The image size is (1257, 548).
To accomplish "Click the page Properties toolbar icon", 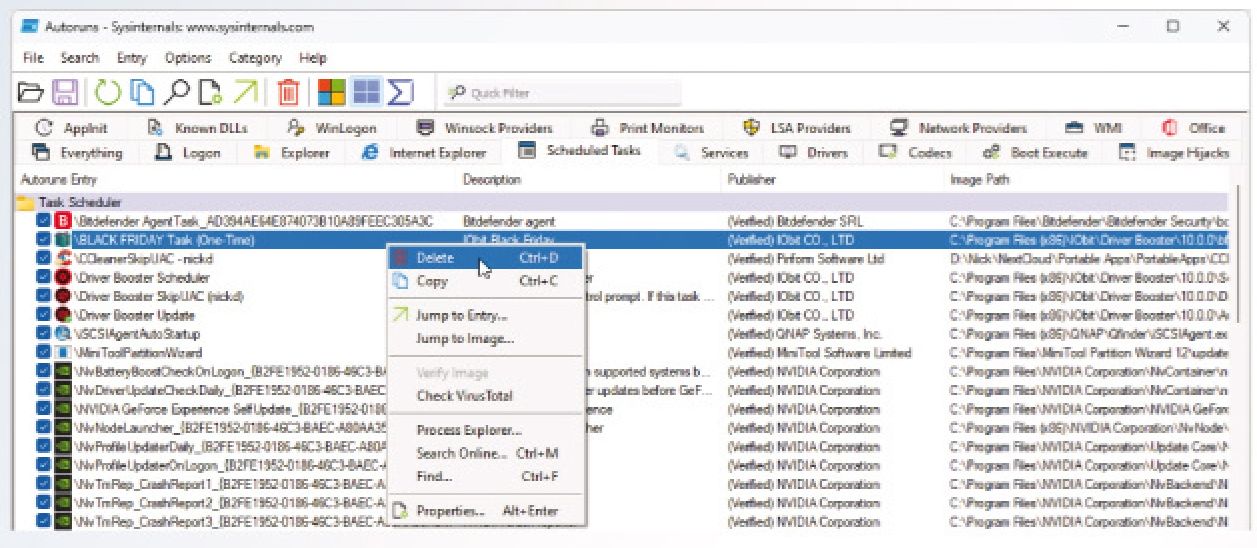I will click(210, 93).
